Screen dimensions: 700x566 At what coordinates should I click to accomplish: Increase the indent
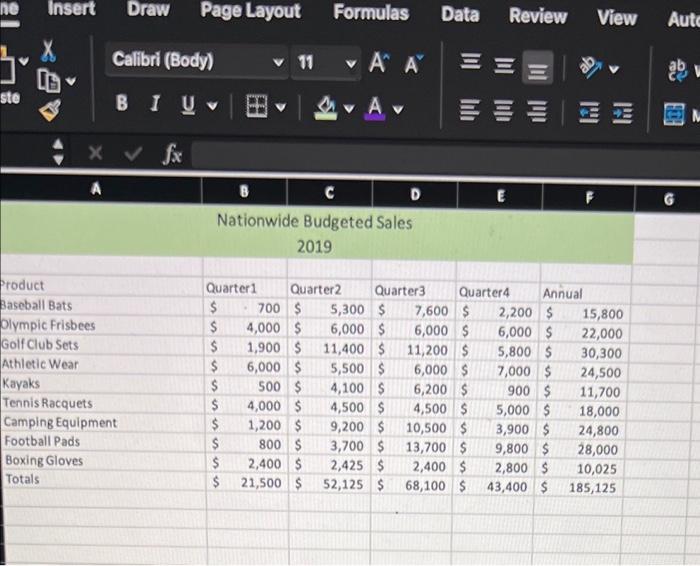[623, 113]
